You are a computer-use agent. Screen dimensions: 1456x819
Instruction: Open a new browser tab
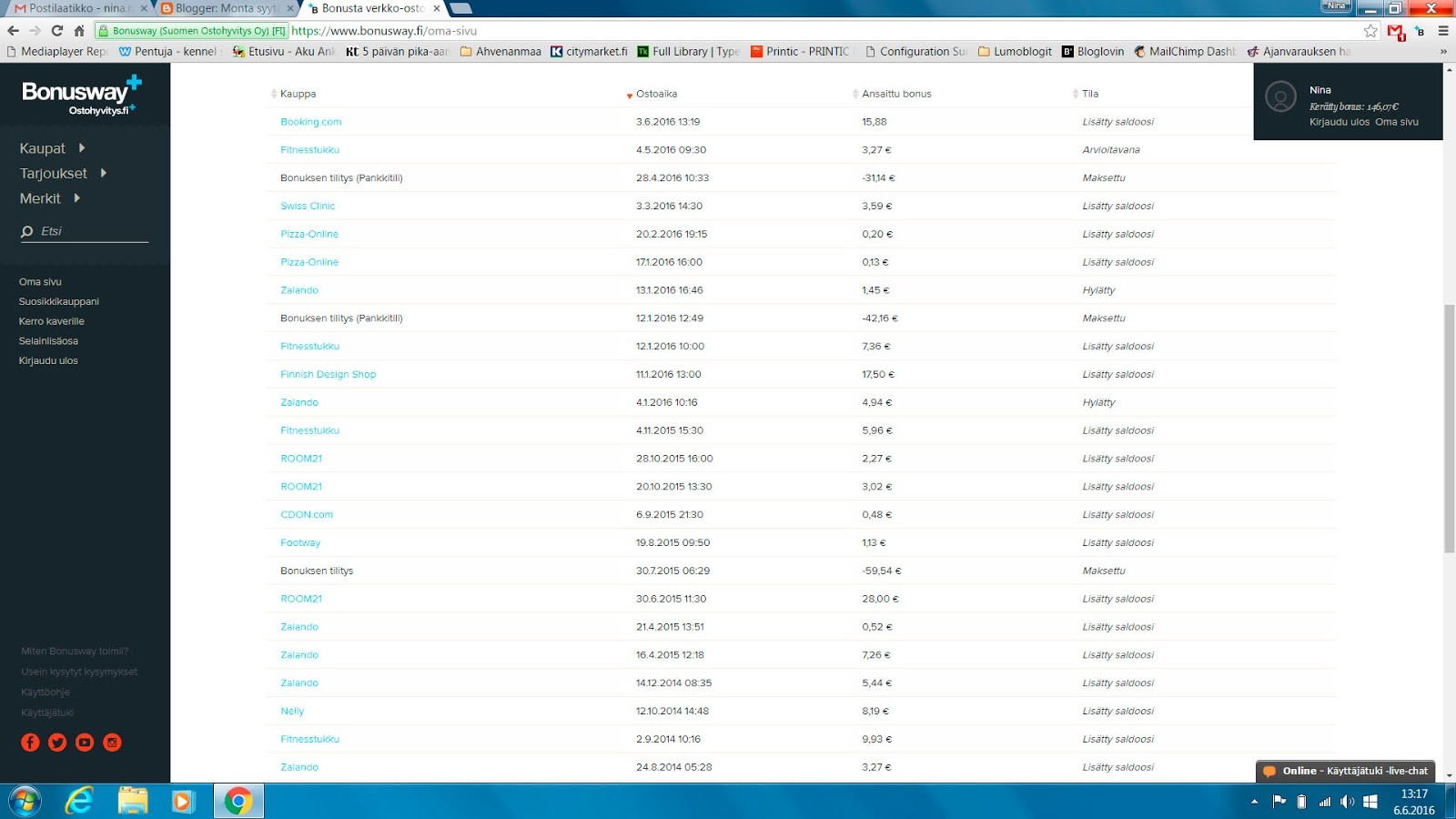pyautogui.click(x=460, y=8)
